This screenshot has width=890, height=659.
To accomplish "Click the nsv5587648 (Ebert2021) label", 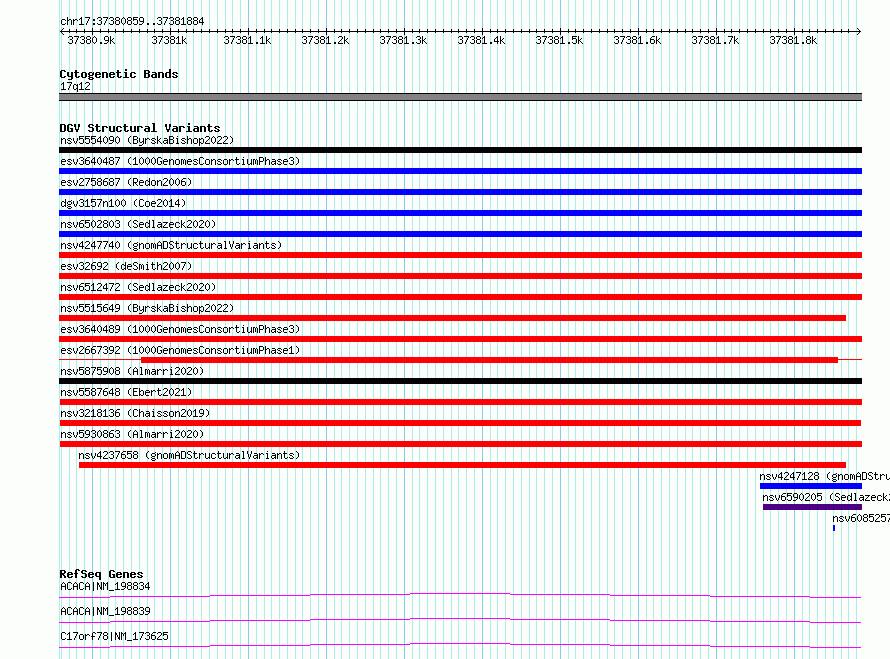I will coord(126,392).
